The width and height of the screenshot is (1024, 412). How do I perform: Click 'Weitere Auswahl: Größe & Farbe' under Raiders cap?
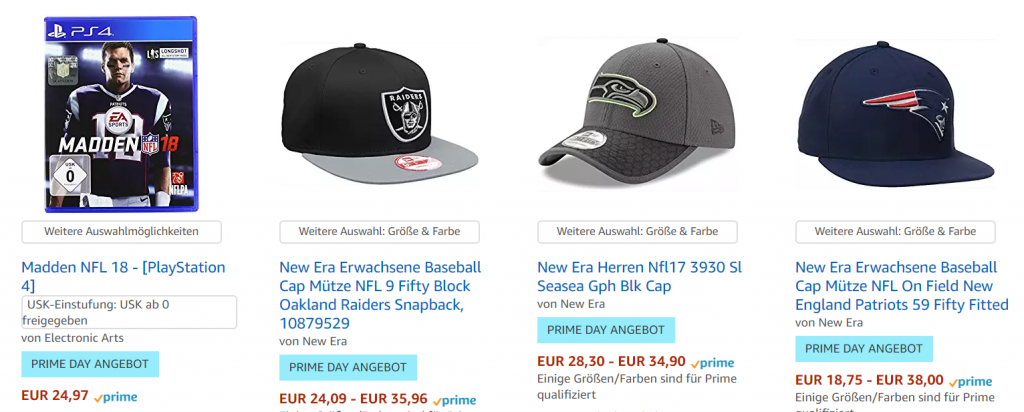coord(379,231)
